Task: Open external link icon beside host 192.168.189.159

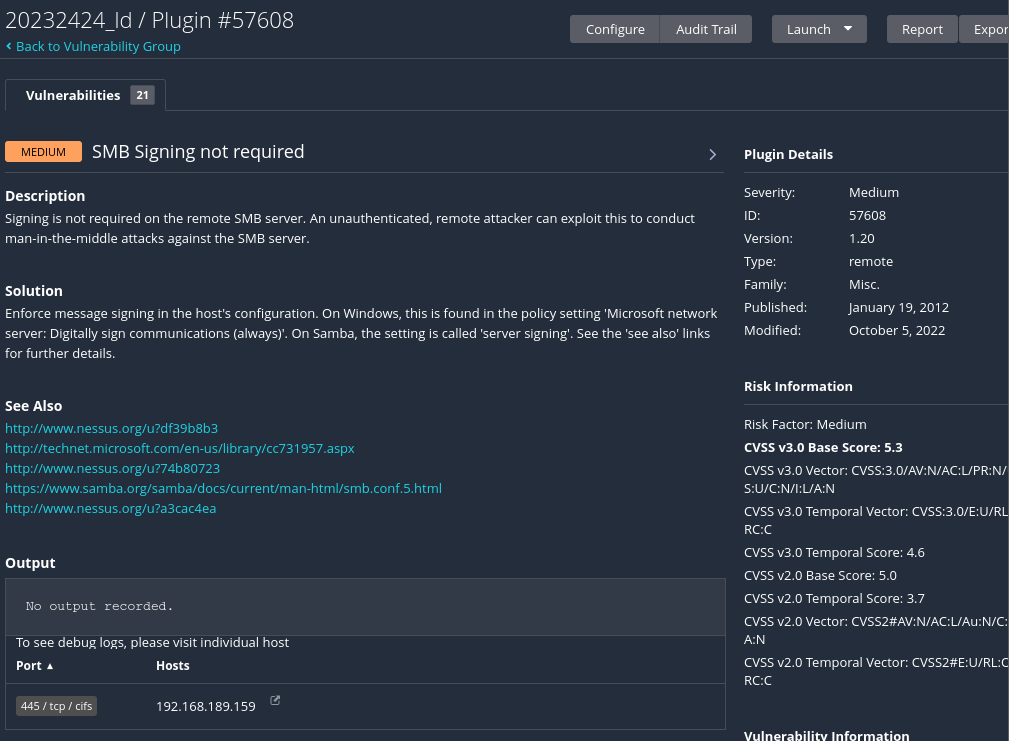Action: tap(275, 700)
